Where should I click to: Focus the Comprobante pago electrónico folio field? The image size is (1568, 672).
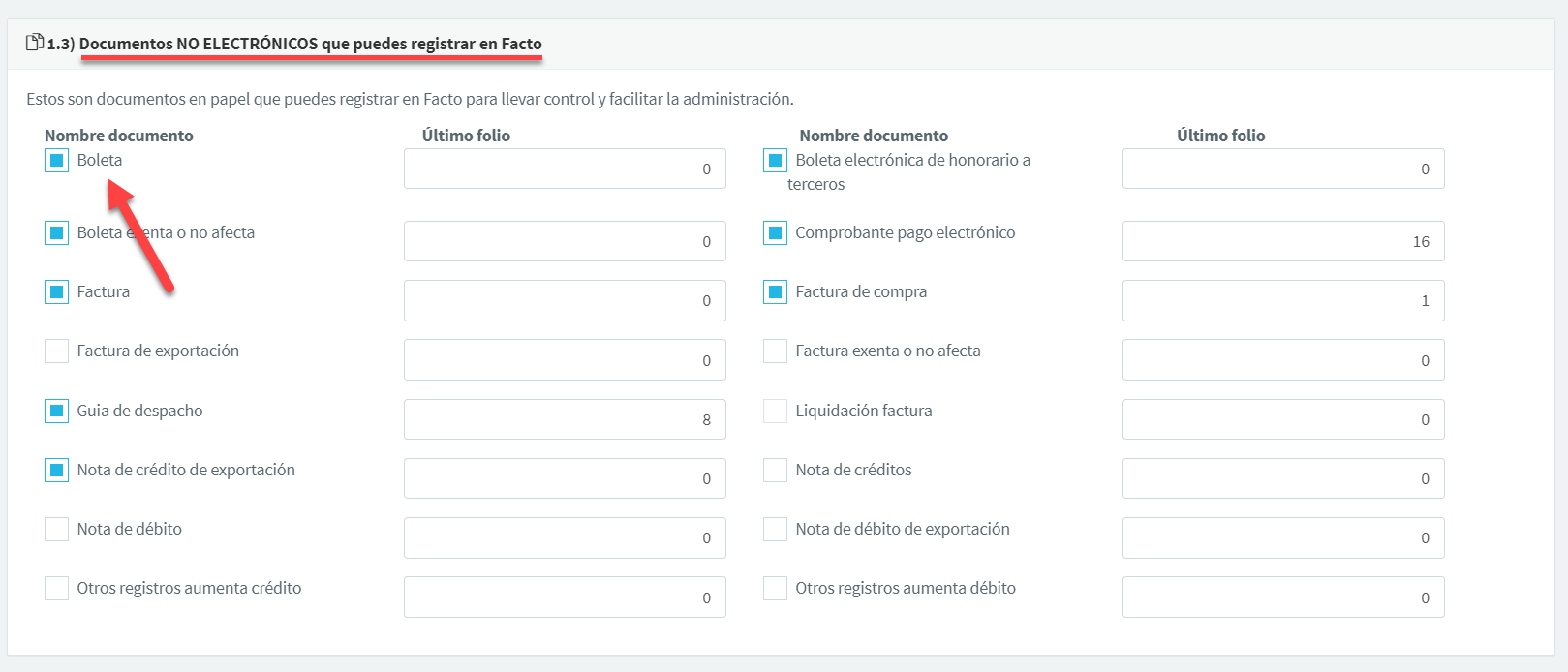1282,241
